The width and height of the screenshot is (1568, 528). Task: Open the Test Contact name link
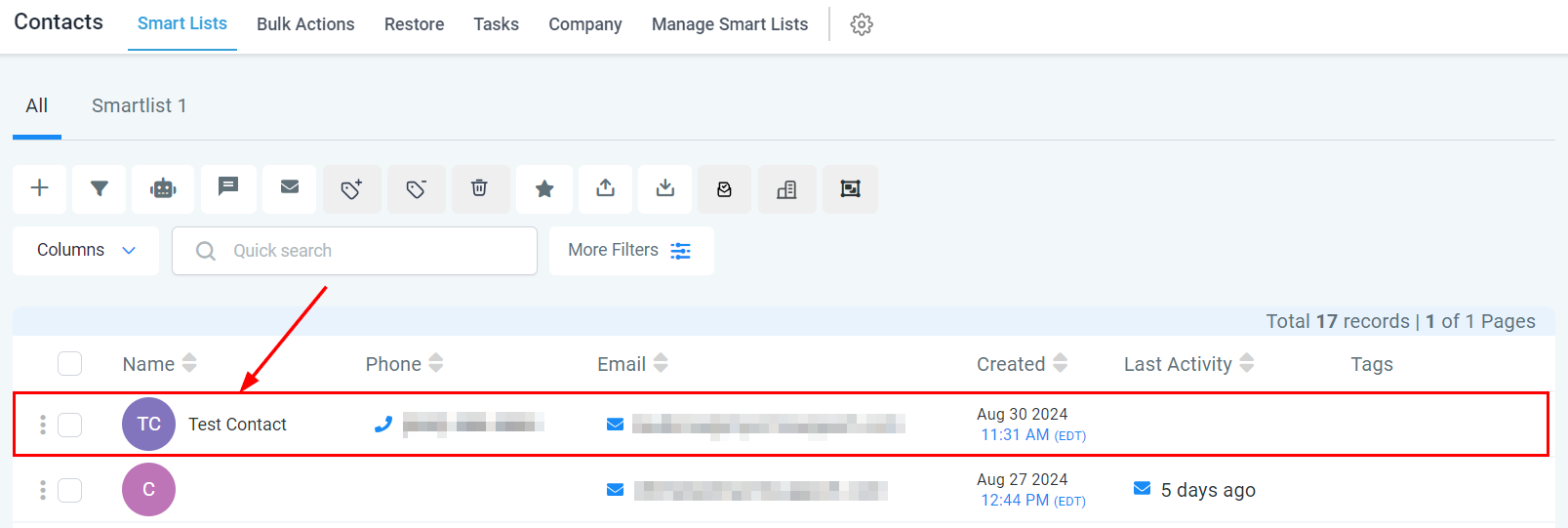point(237,425)
